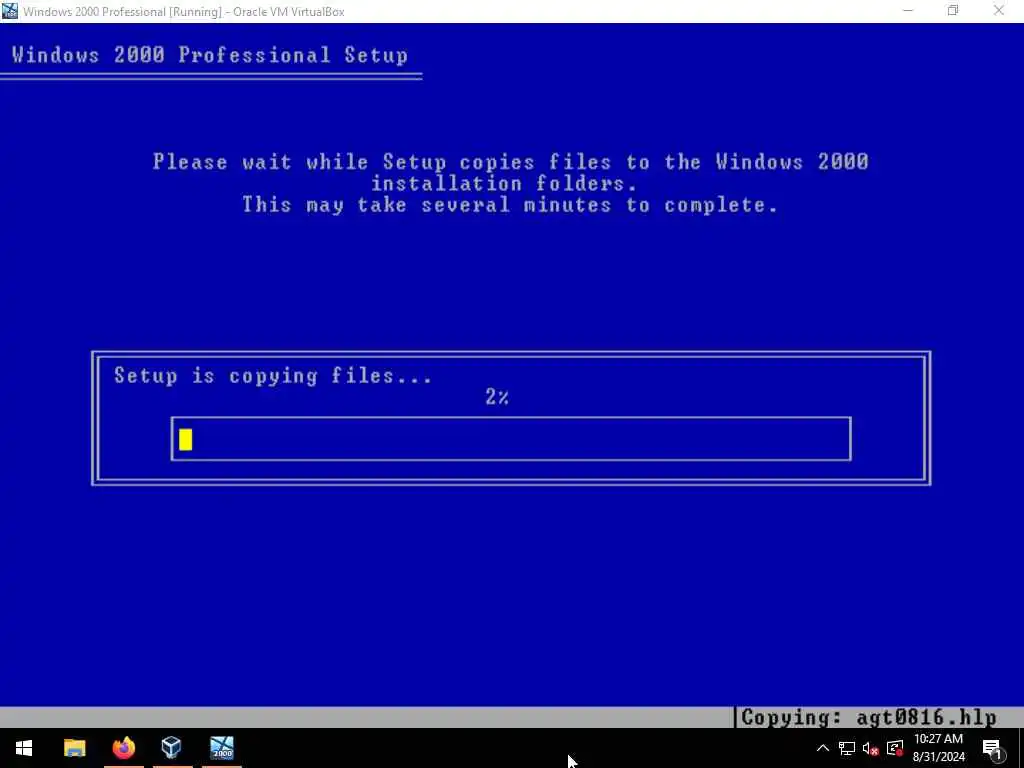Open the Windows Start menu

pyautogui.click(x=24, y=748)
